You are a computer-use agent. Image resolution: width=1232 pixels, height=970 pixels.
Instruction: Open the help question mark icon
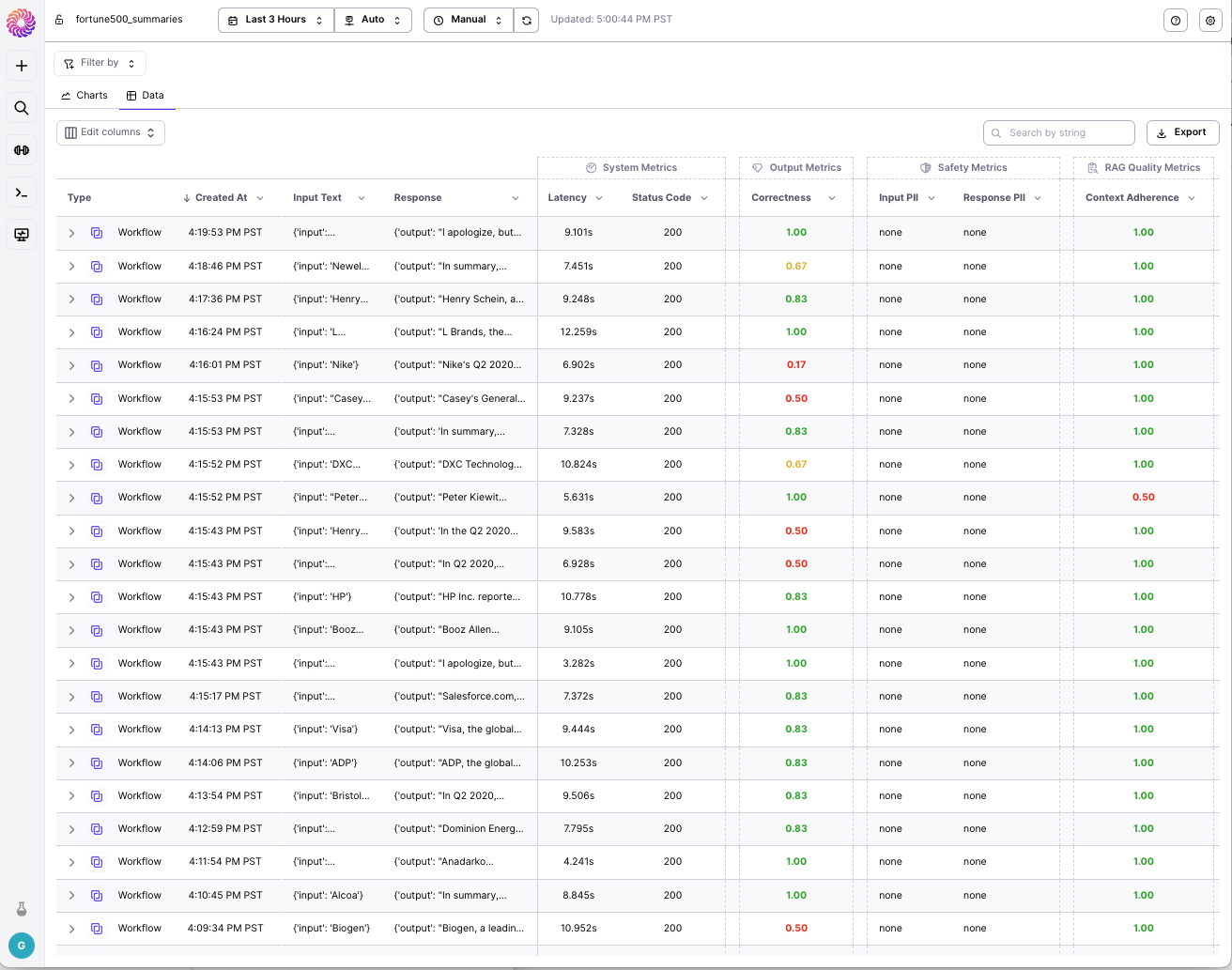coord(1176,20)
